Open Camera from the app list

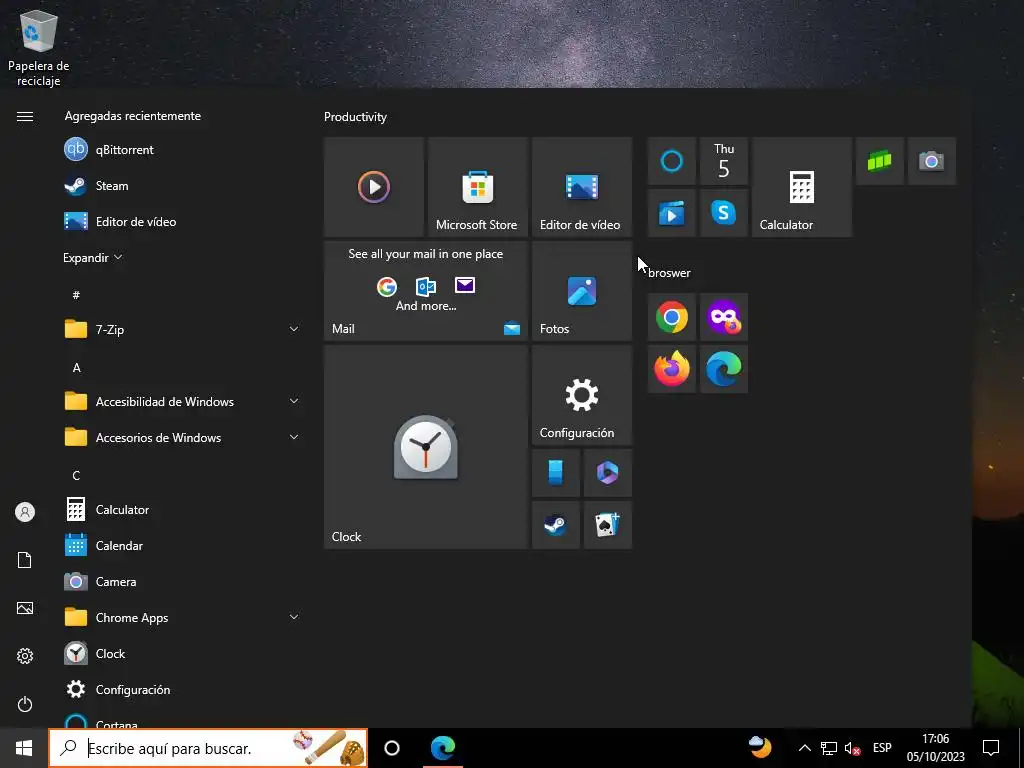pyautogui.click(x=183, y=581)
